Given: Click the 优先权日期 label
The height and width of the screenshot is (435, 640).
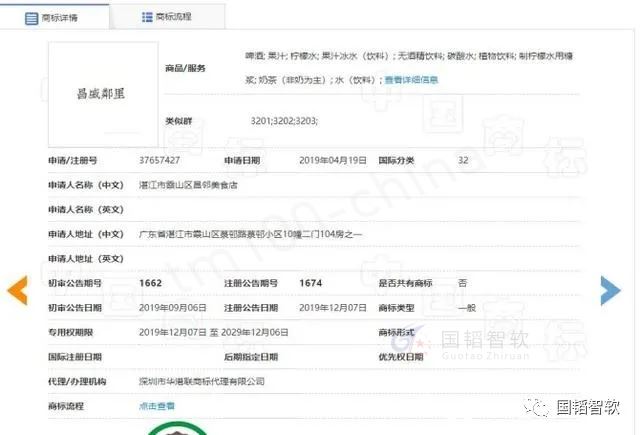Looking at the screenshot, I should click(400, 357).
